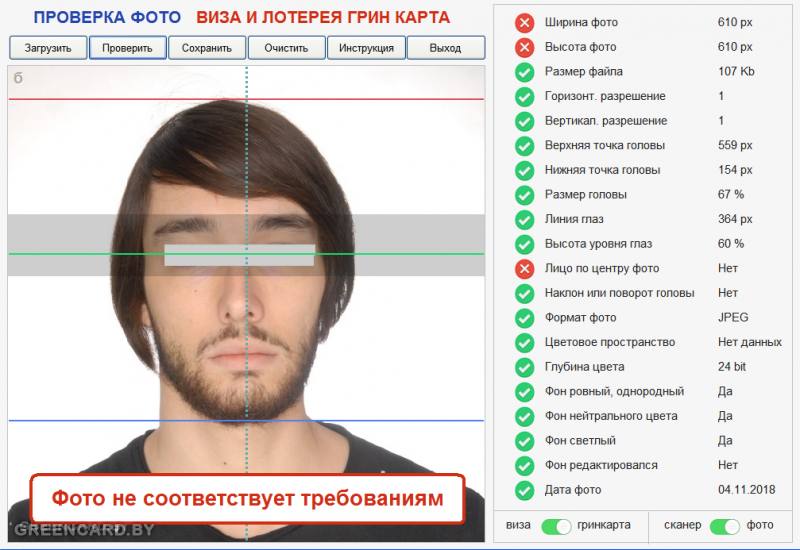Click the Наклон или поворот головы label
Screen dimensions: 800x550
[619, 293]
